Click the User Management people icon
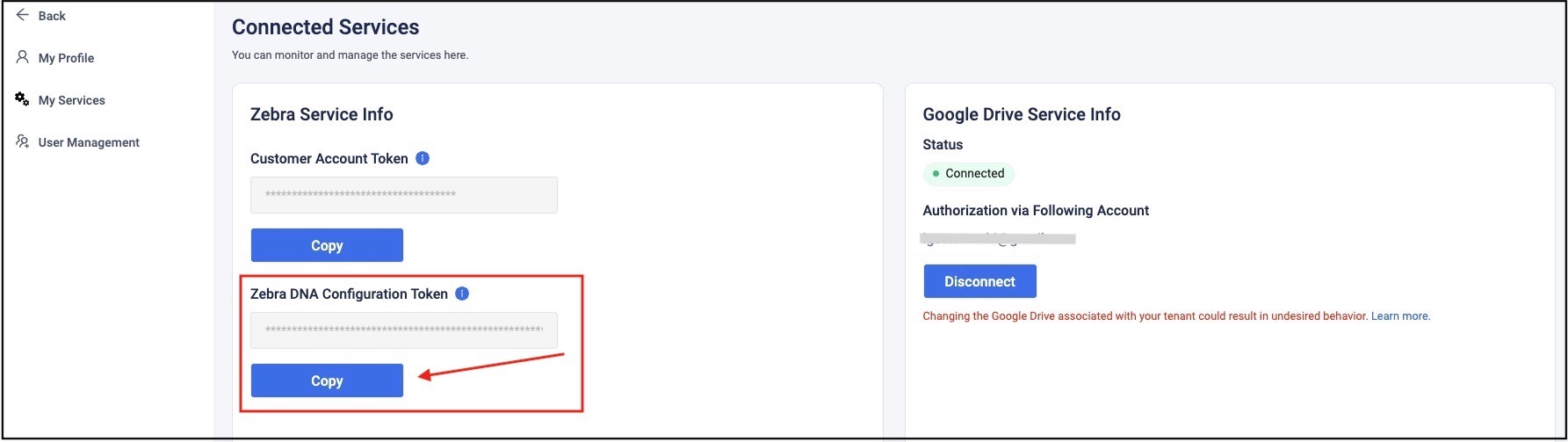 (x=23, y=141)
